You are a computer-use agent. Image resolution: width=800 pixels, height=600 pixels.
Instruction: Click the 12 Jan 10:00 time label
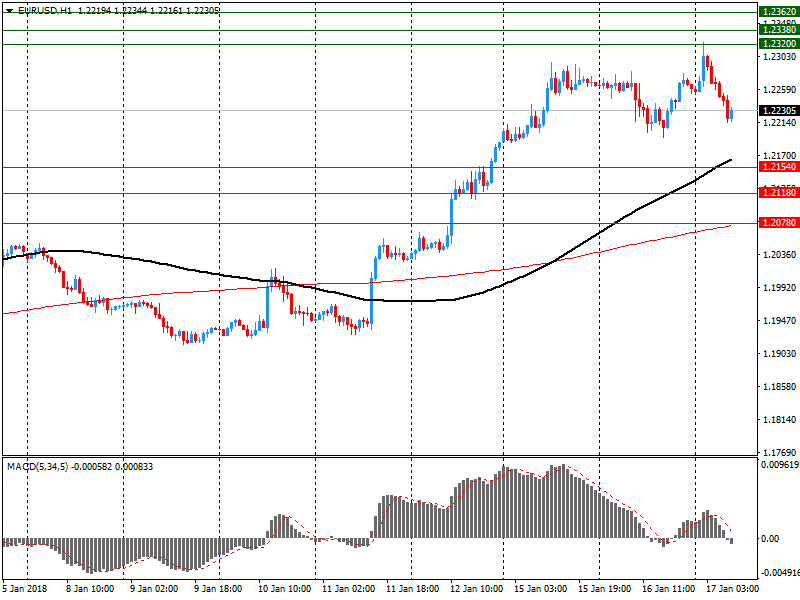pos(477,589)
